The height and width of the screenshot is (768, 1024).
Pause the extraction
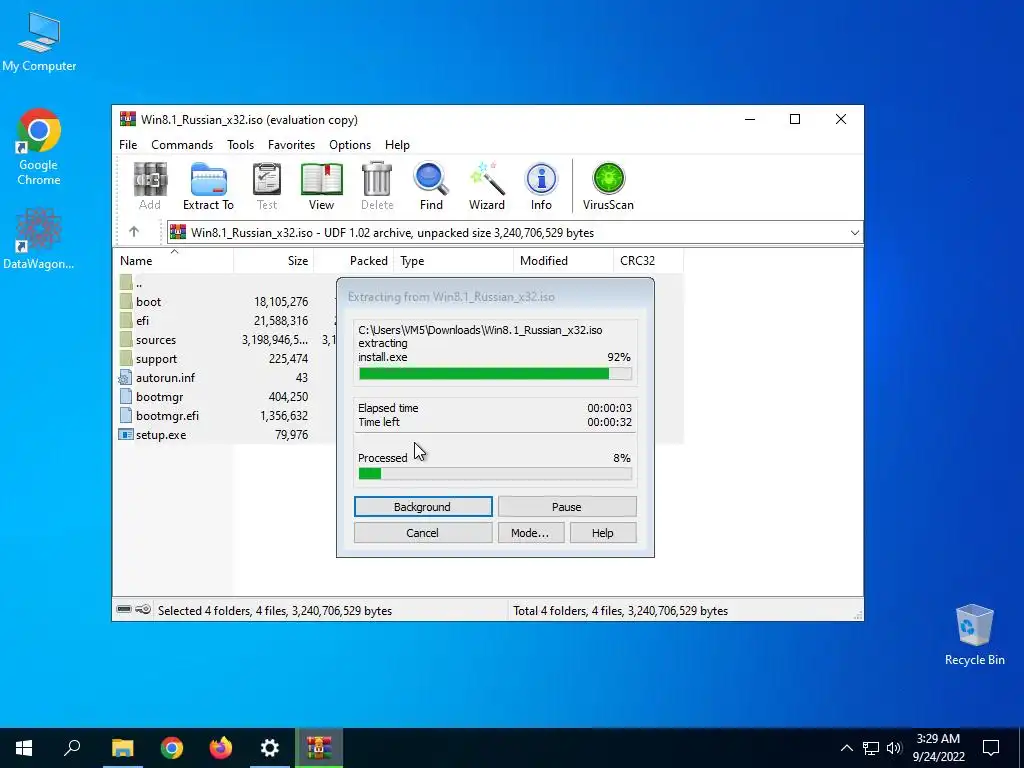pos(567,507)
